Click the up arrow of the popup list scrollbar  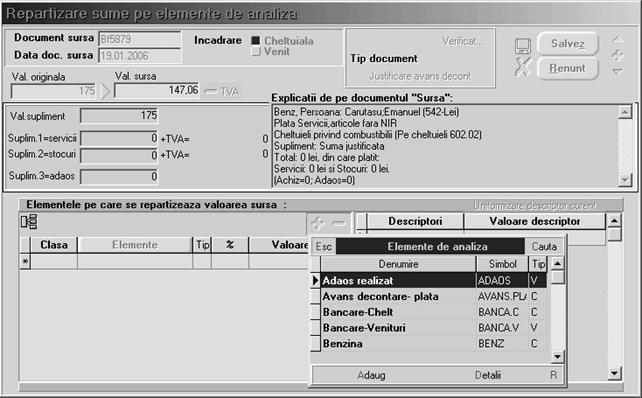coord(557,263)
